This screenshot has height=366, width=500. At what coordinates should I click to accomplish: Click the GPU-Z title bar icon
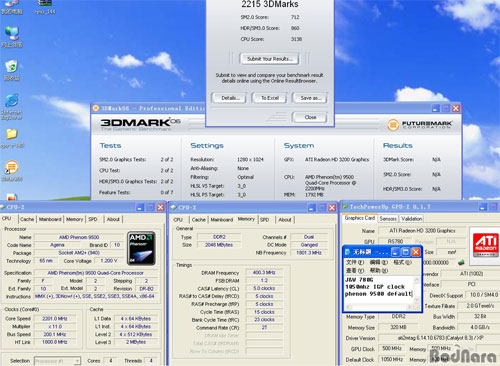tap(345, 207)
